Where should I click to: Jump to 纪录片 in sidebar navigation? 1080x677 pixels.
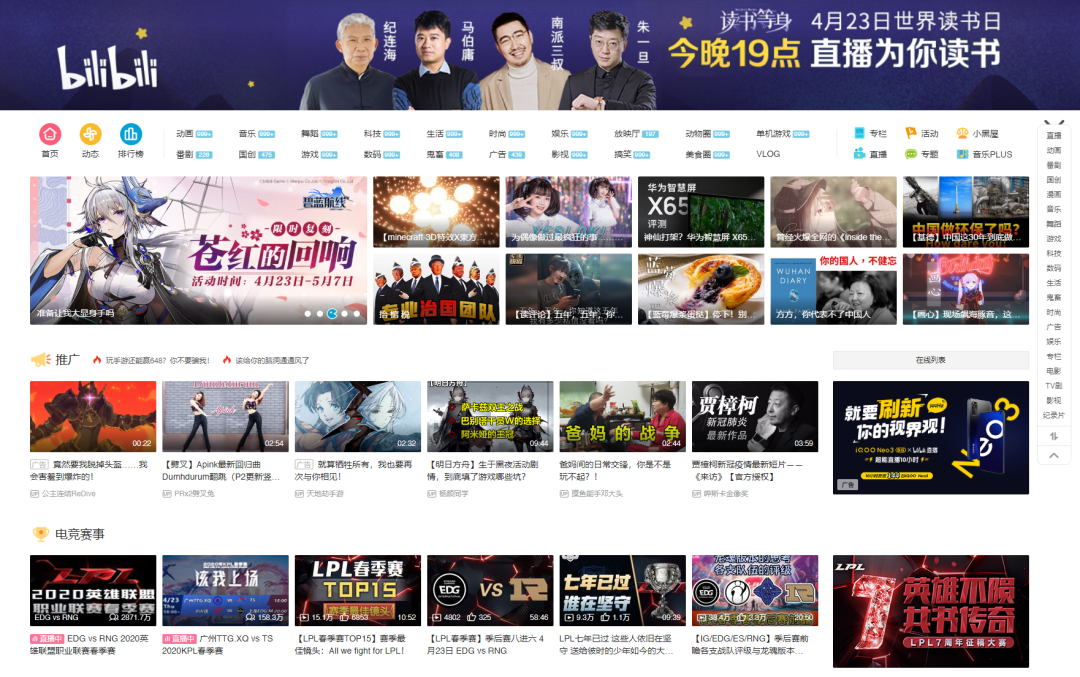(x=1053, y=415)
